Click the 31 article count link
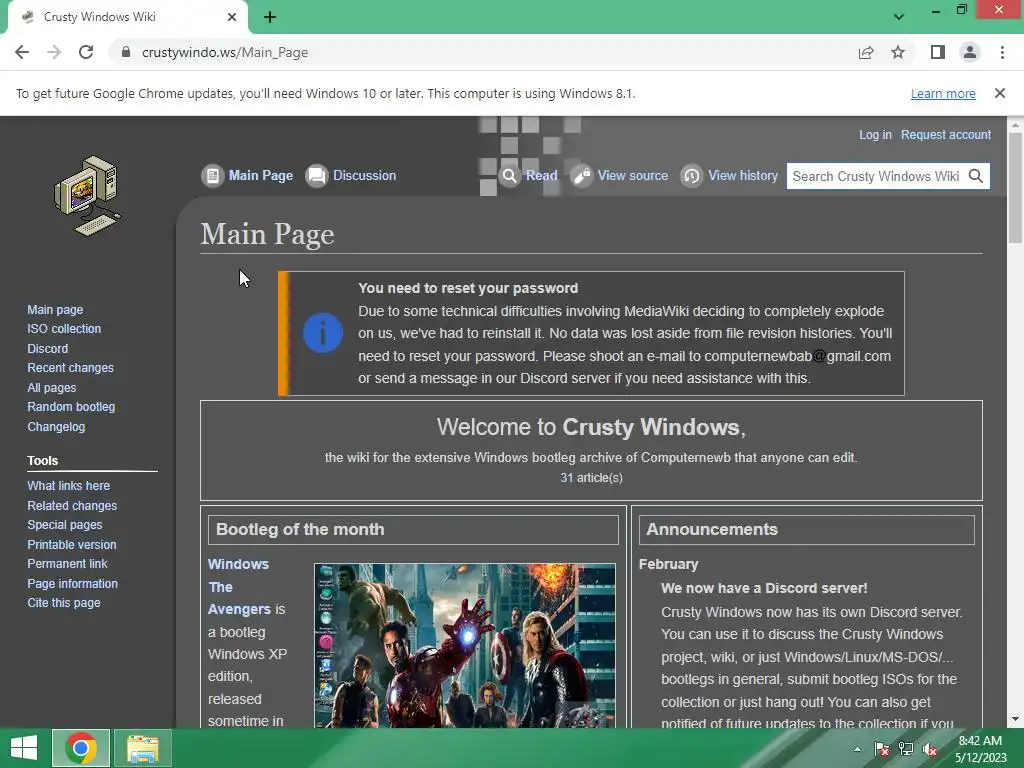 click(x=566, y=477)
